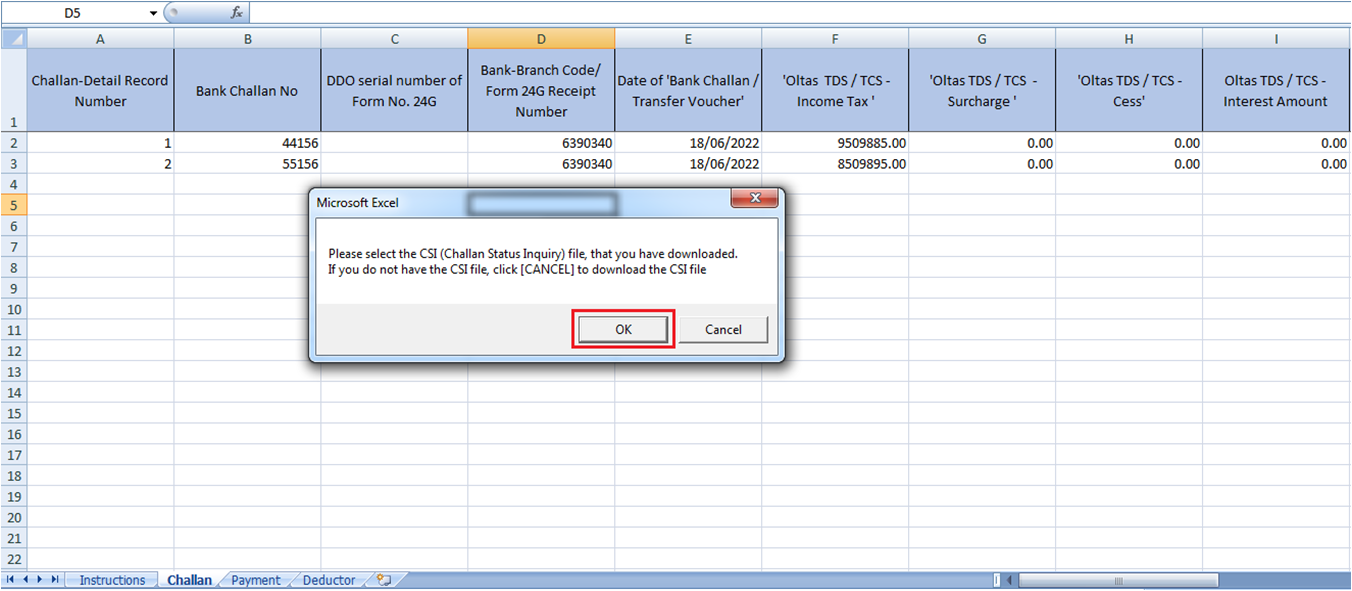
Task: Click Cancel to download the CSI file
Action: click(722, 329)
